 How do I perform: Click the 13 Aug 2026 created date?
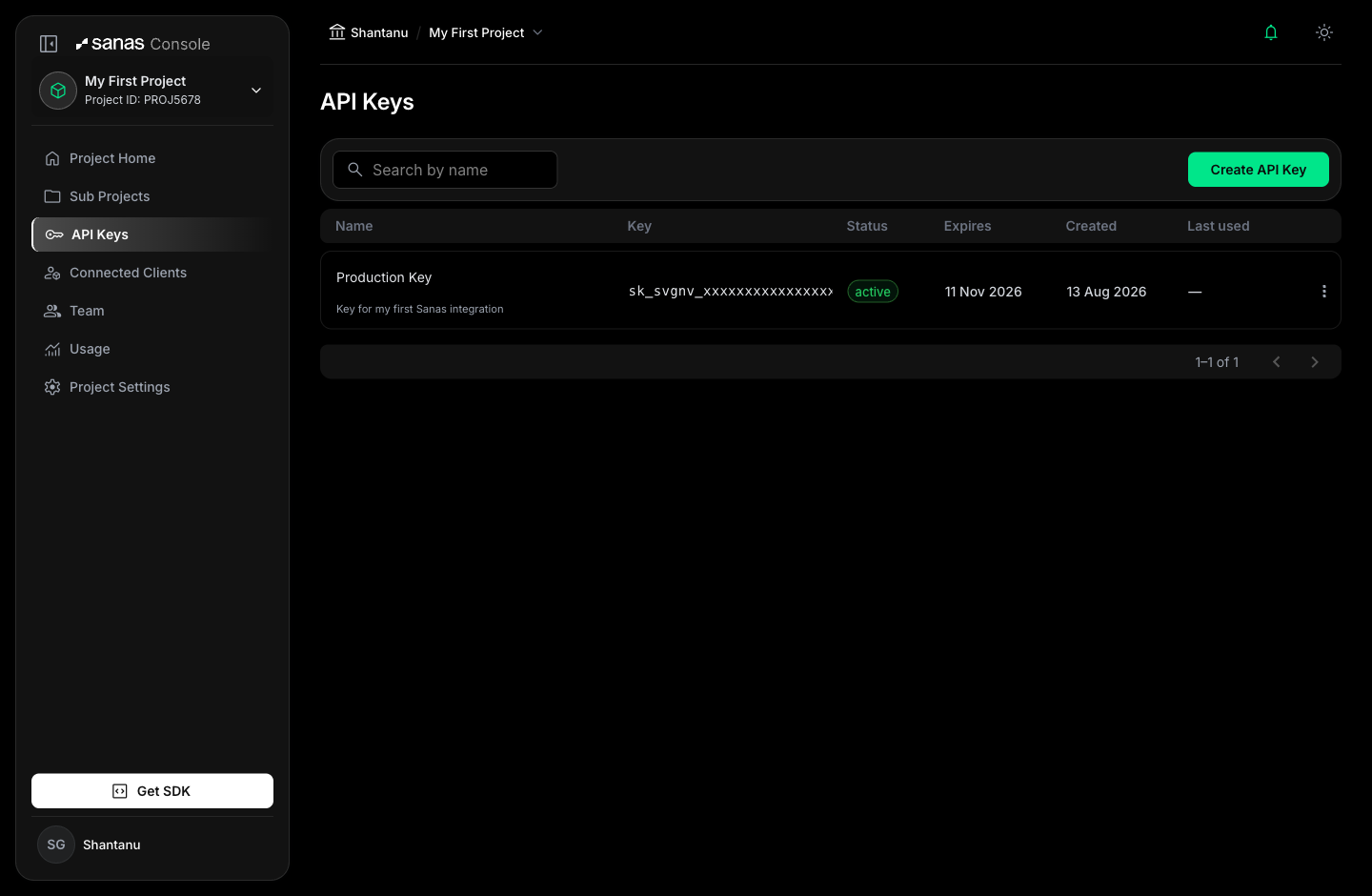click(1106, 292)
